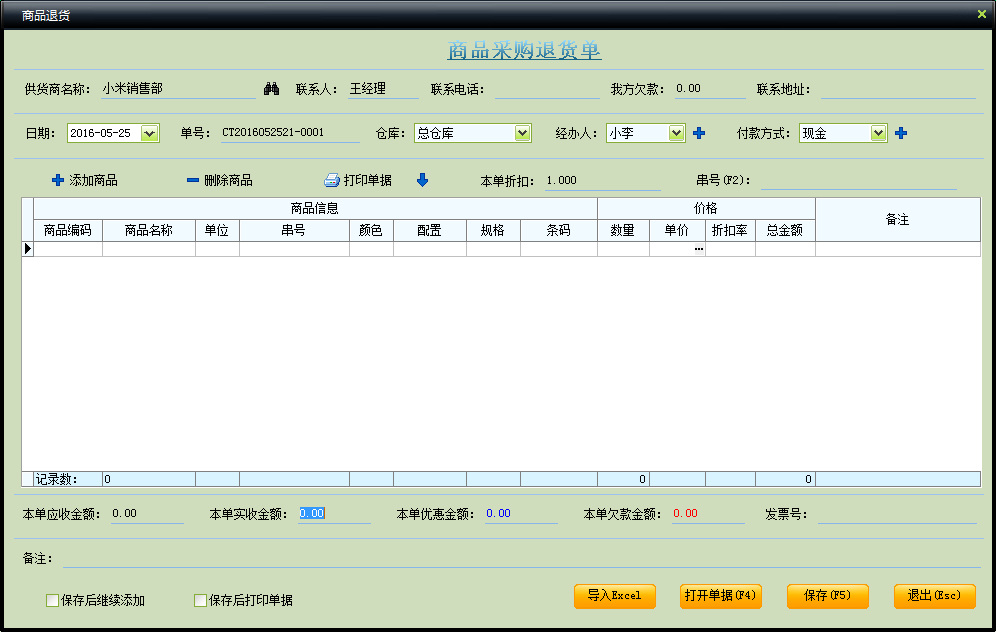Click the 发票号 input field
This screenshot has height=632, width=996.
tap(897, 514)
